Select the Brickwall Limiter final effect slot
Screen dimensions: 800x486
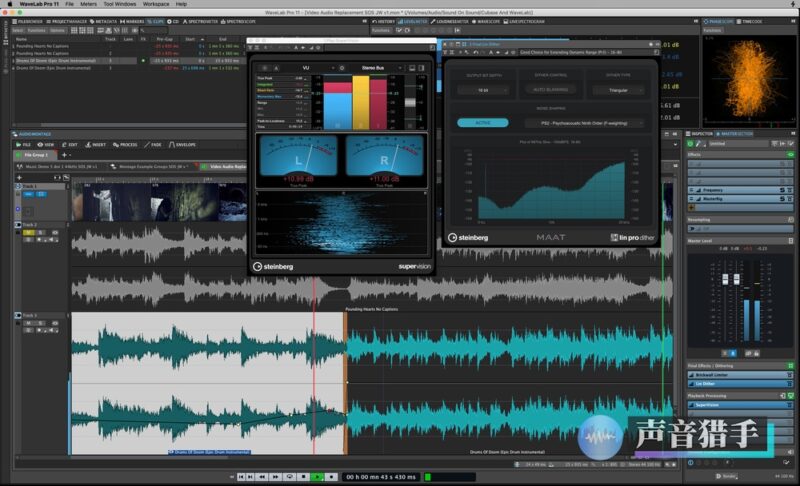pos(739,375)
